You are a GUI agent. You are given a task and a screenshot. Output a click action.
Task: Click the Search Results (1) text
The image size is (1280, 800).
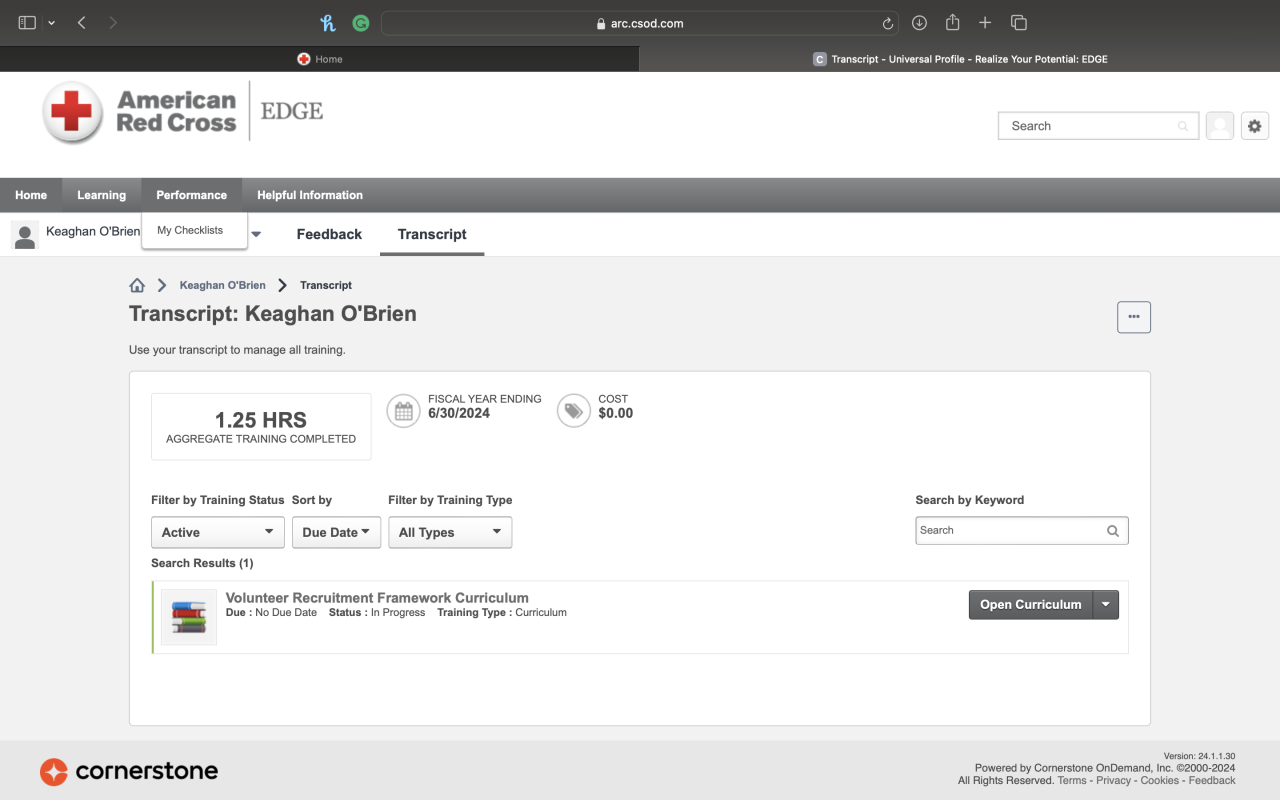point(202,563)
